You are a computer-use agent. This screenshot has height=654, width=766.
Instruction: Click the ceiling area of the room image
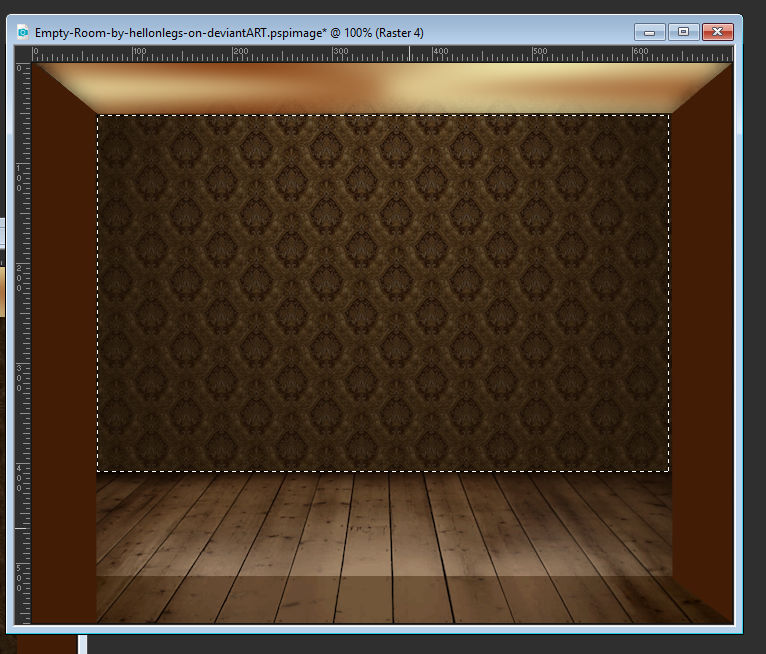383,88
